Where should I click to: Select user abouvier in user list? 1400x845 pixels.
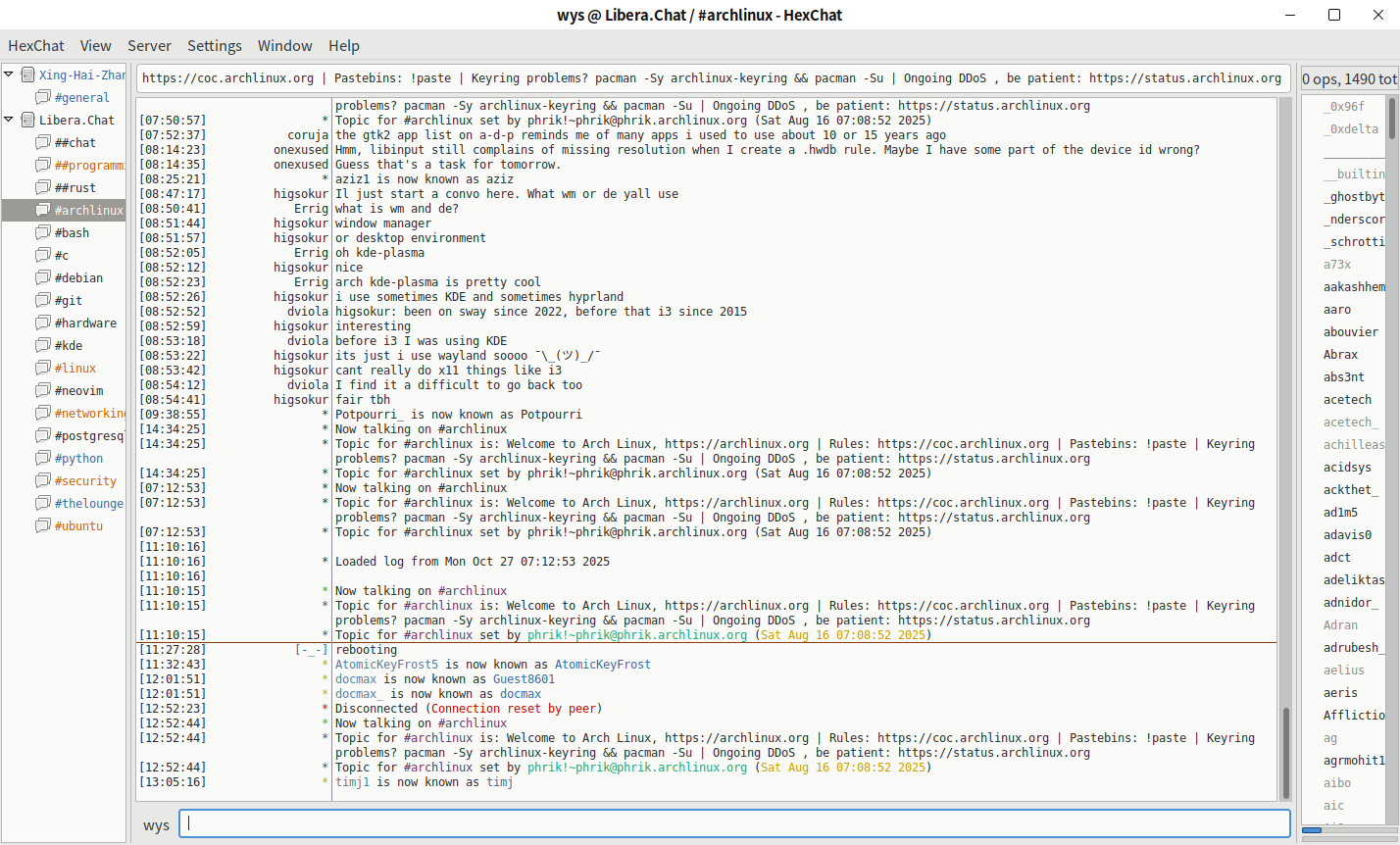click(1350, 332)
